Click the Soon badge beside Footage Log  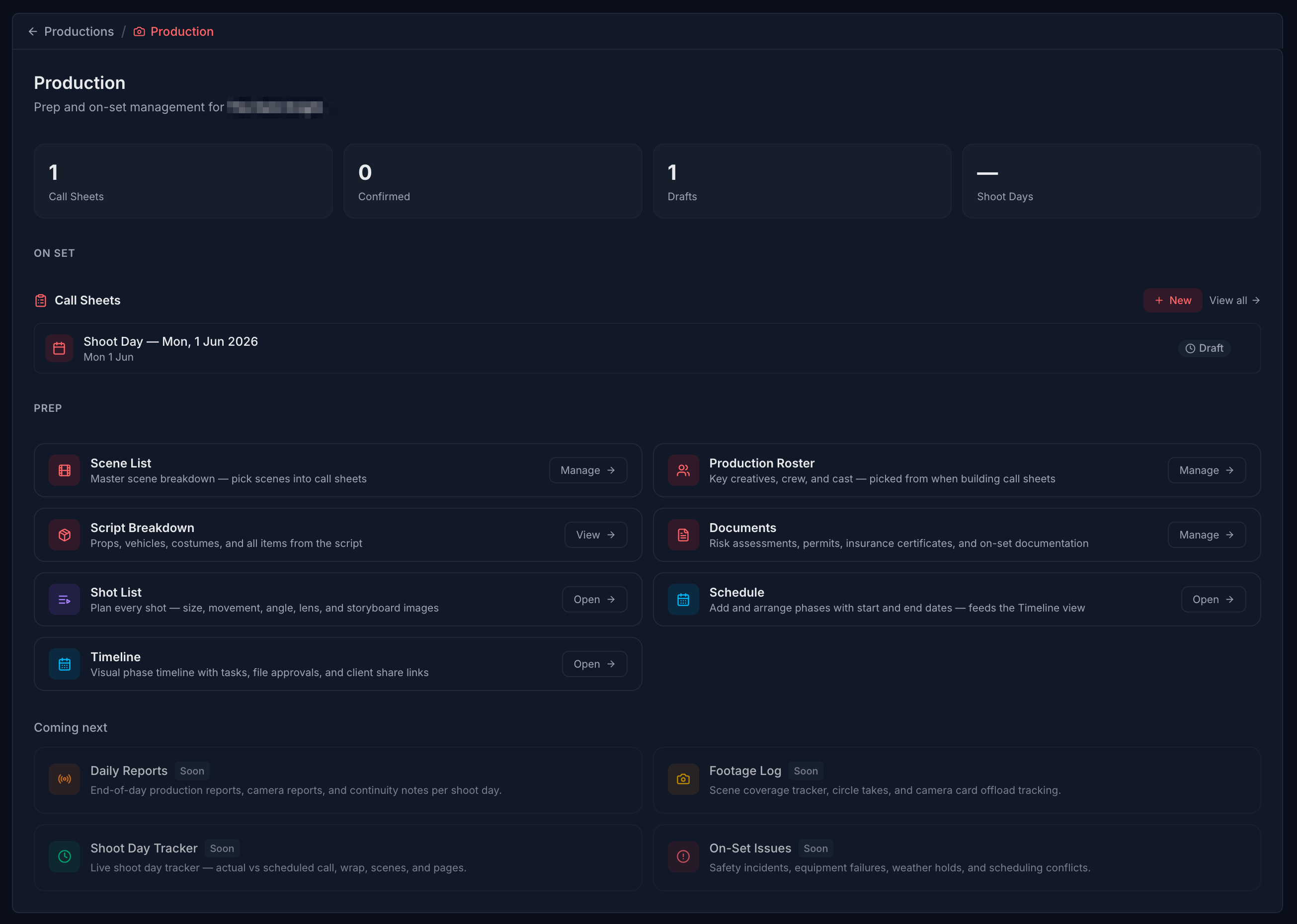806,771
